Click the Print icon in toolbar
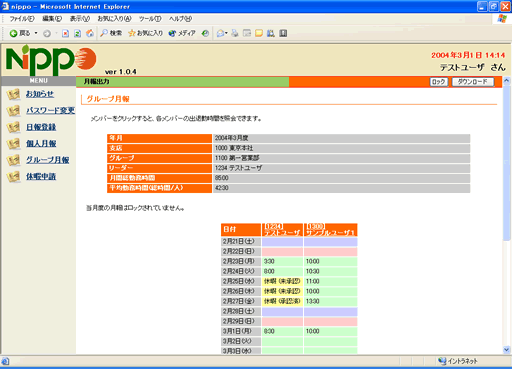The height and width of the screenshot is (369, 512). click(235, 33)
